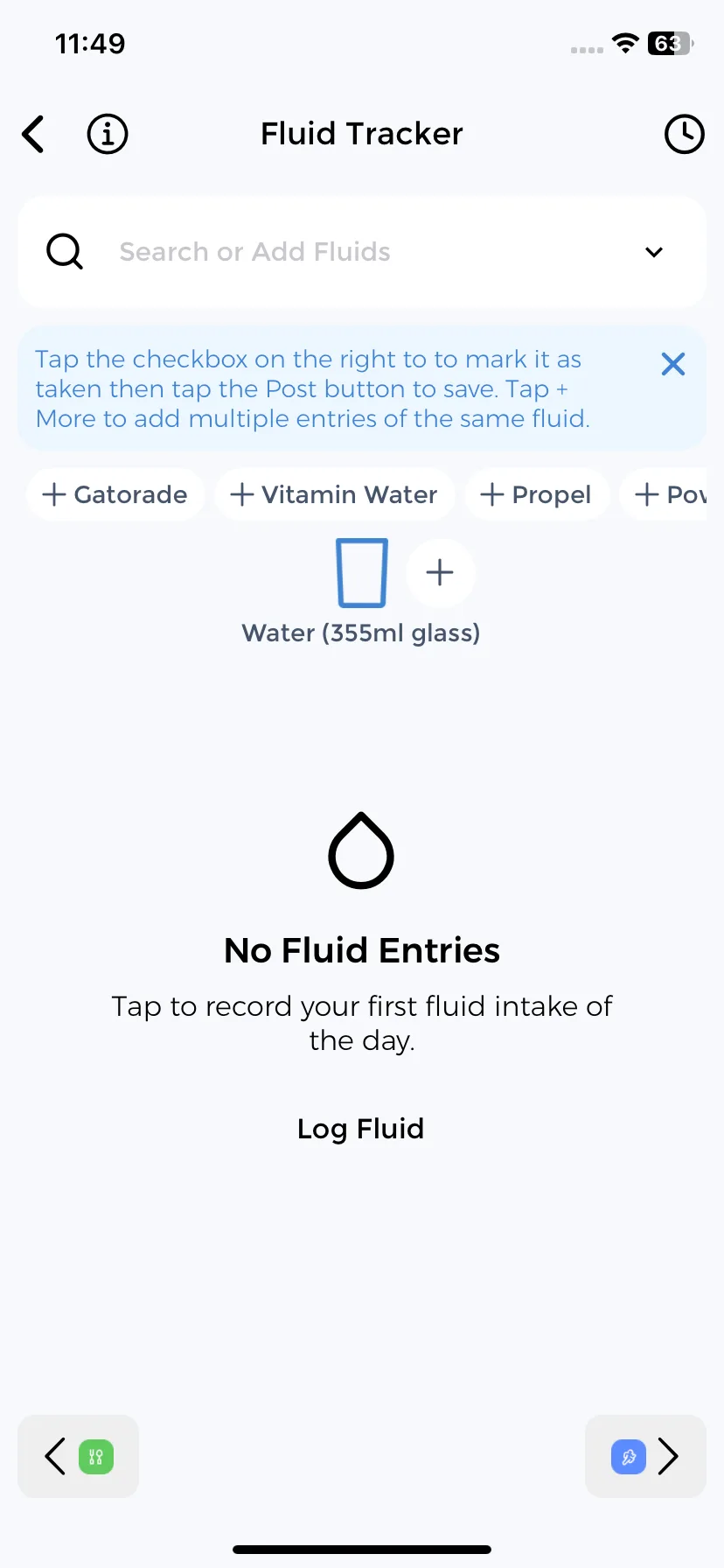Viewport: 724px width, 1568px height.
Task: Go to next tracker with blue icon
Action: click(645, 1456)
